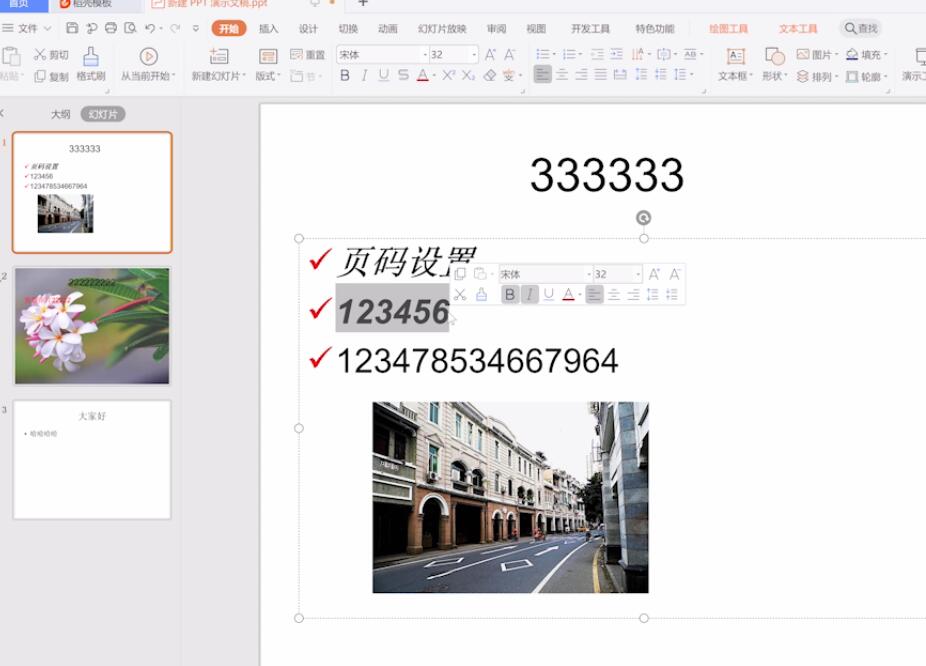Click ribbon font color A swatch

tap(423, 75)
